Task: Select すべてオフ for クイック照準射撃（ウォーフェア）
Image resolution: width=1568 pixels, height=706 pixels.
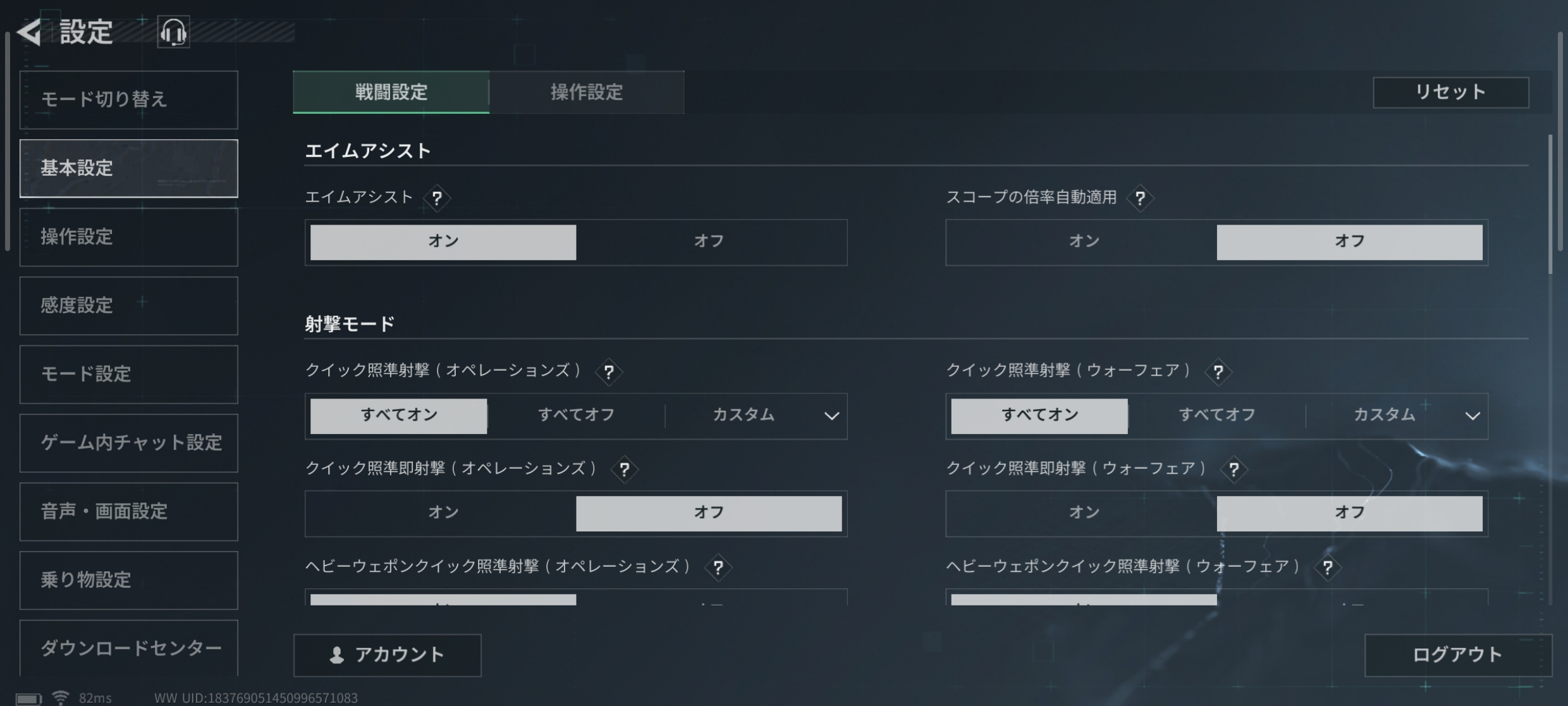Action: point(1216,416)
